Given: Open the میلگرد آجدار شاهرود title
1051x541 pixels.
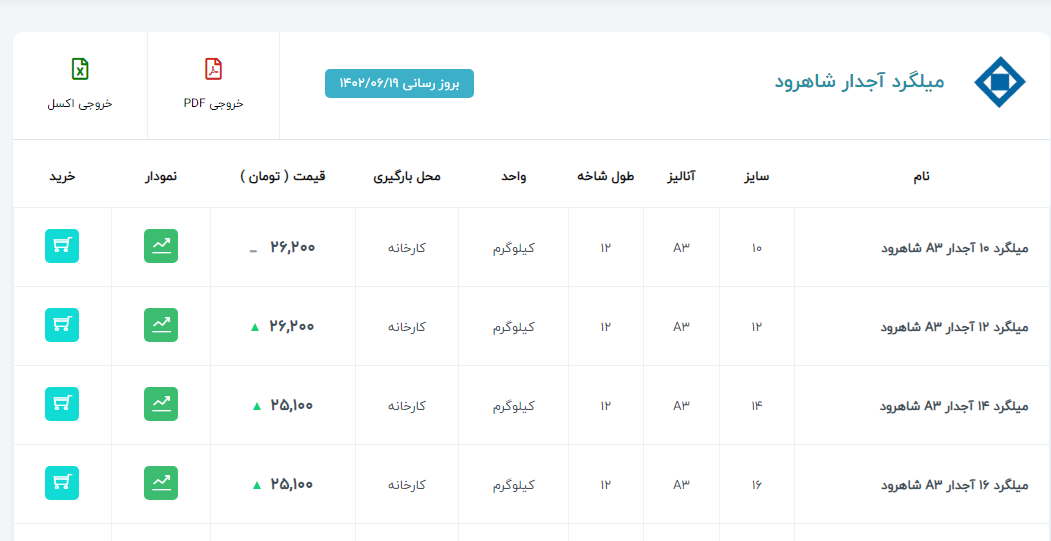Looking at the screenshot, I should 859,82.
